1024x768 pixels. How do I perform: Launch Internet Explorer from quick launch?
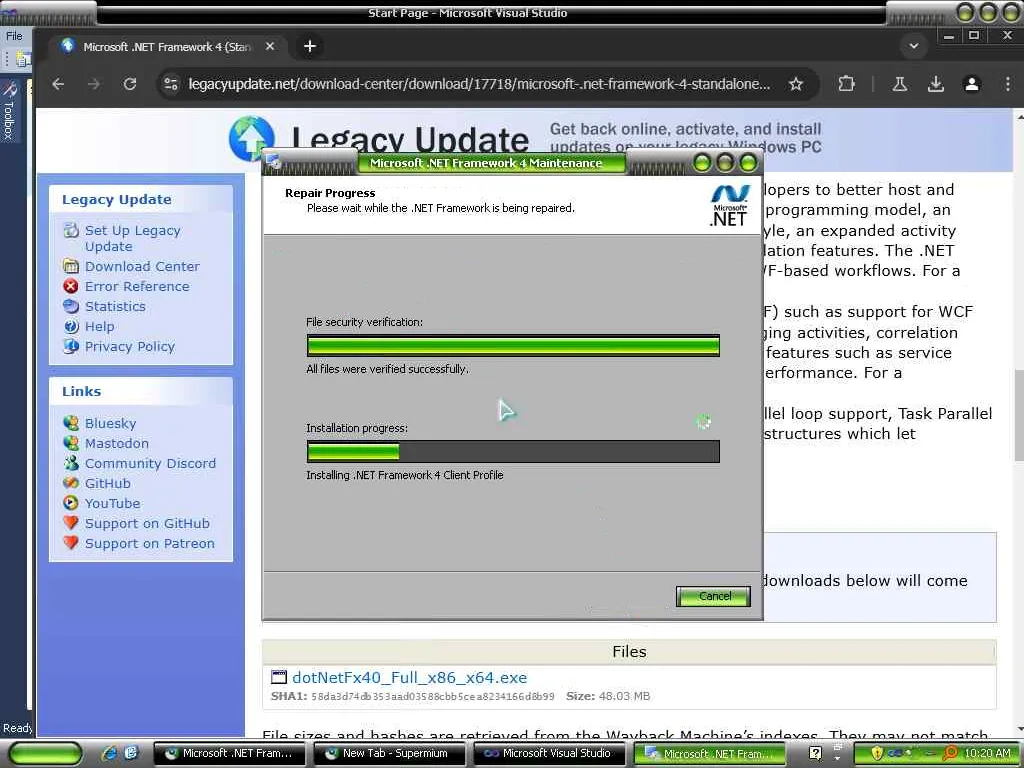109,754
